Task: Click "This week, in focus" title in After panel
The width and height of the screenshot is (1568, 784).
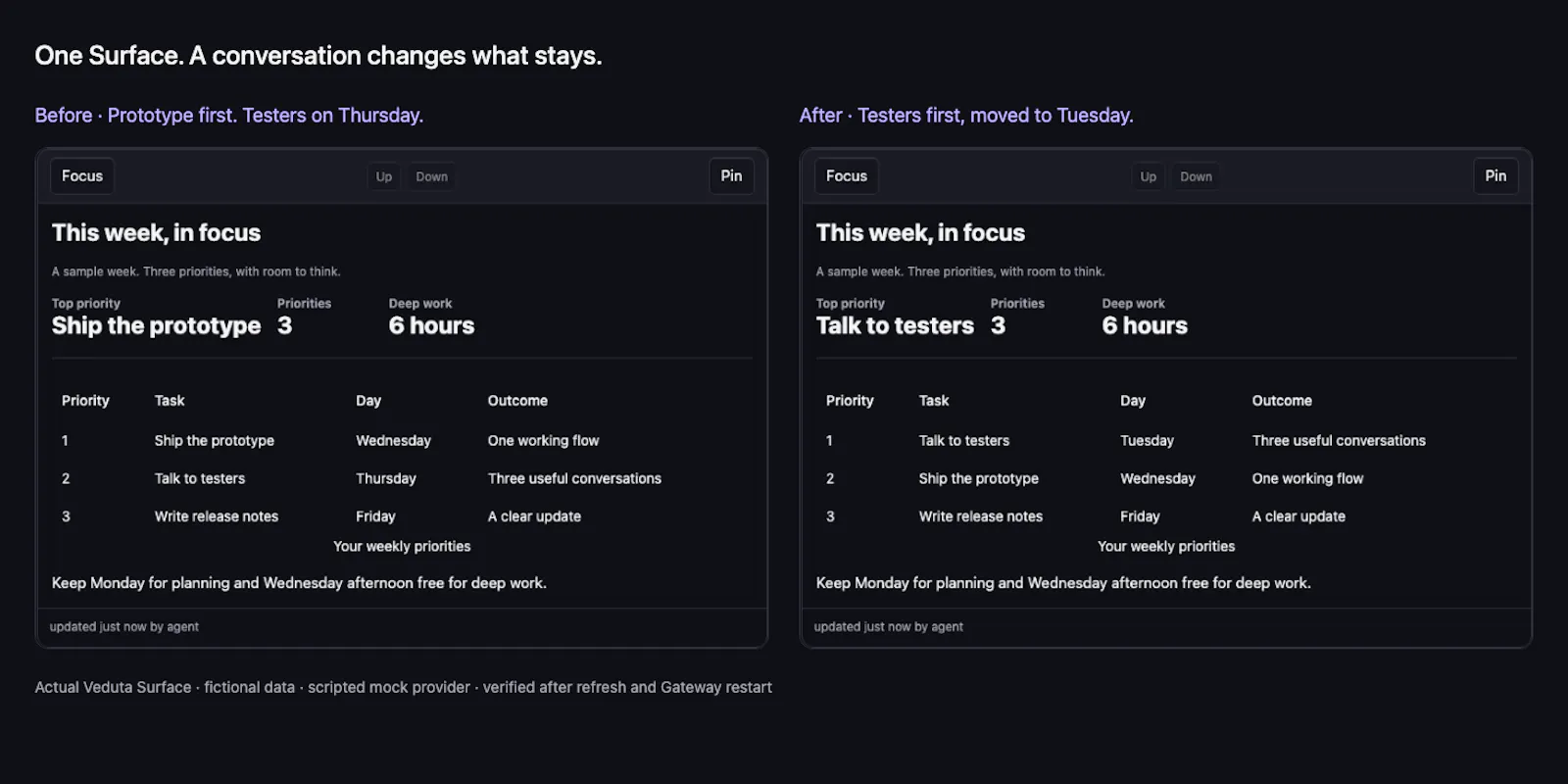Action: pos(921,233)
